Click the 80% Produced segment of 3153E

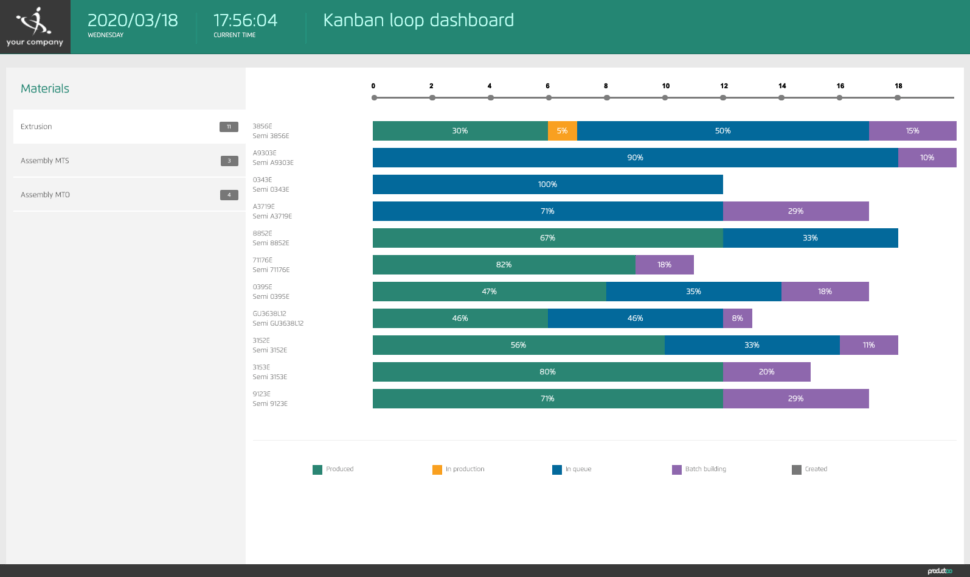click(547, 372)
